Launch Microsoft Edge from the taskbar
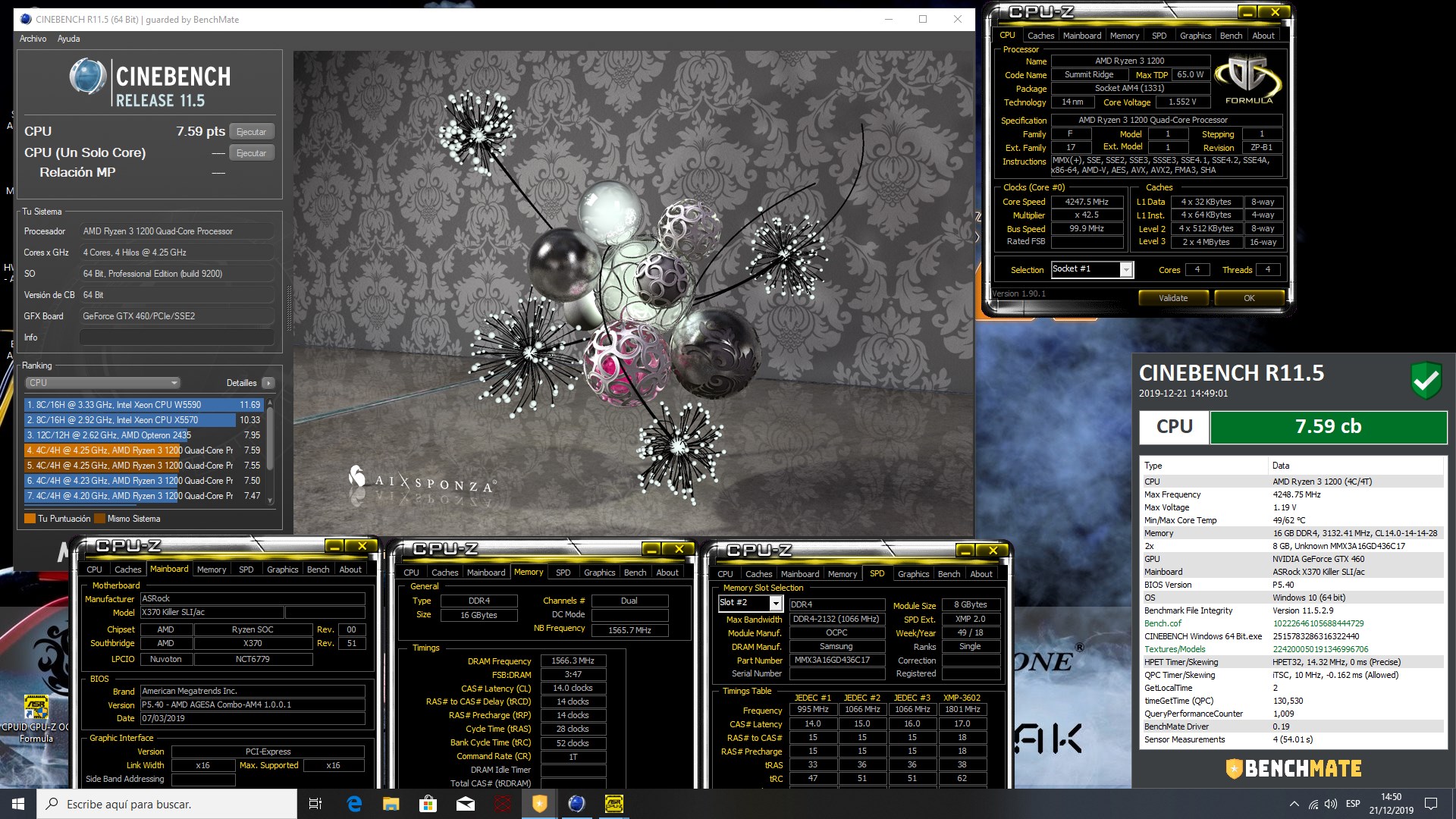Image resolution: width=1456 pixels, height=819 pixels. coord(354,804)
